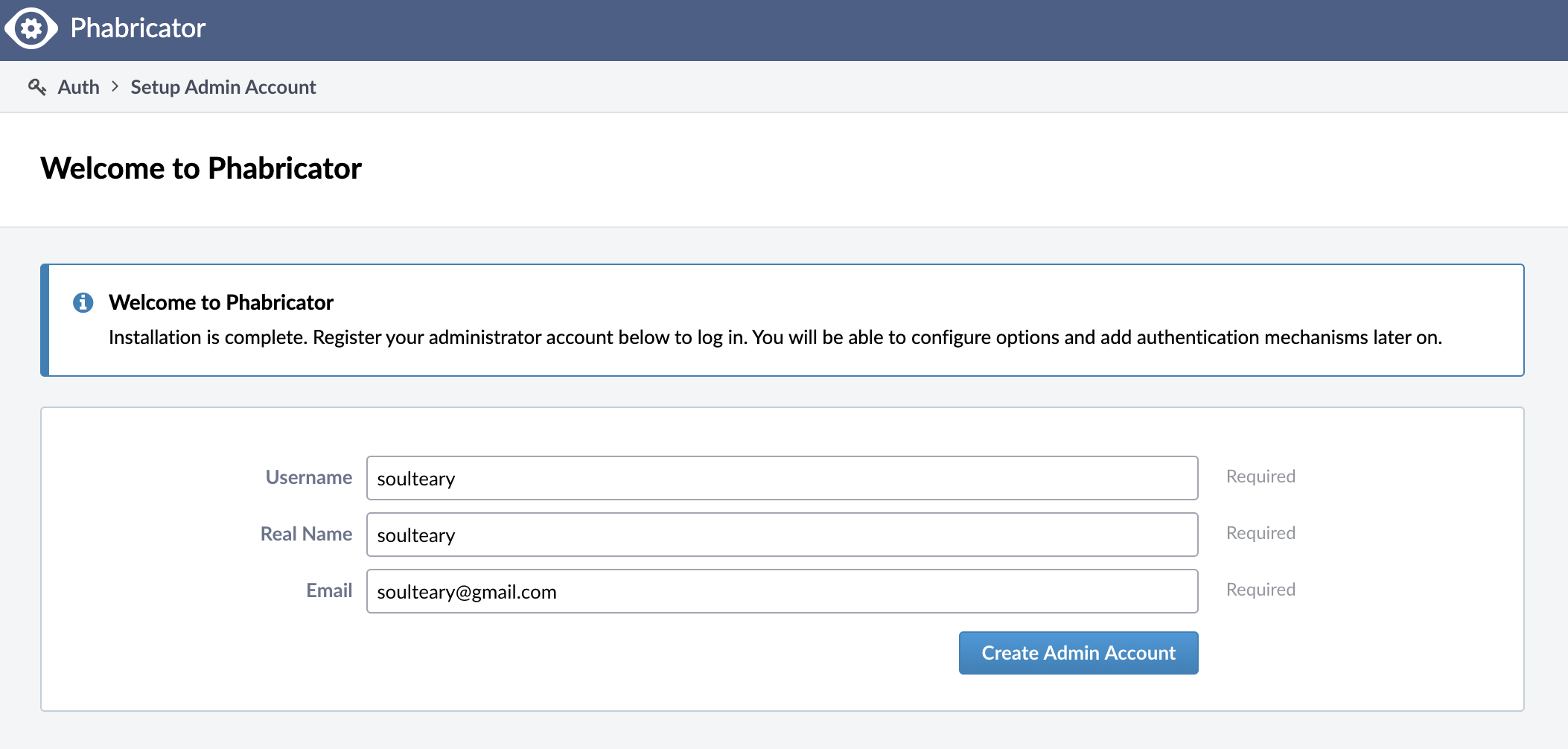
Task: Click the breadcrumb chevron separator after Auth
Action: click(115, 86)
